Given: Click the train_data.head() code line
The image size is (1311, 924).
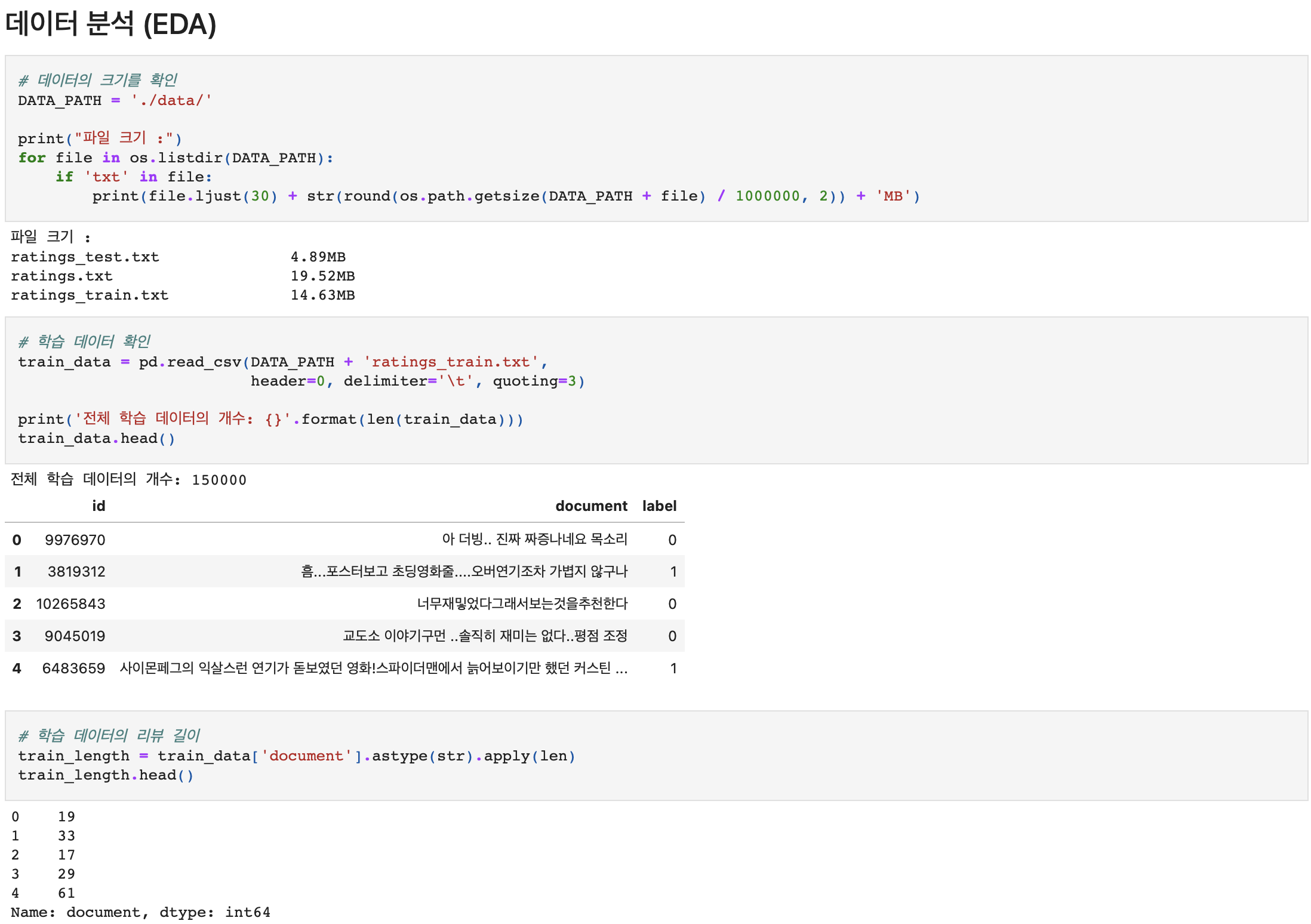Looking at the screenshot, I should coord(96,439).
